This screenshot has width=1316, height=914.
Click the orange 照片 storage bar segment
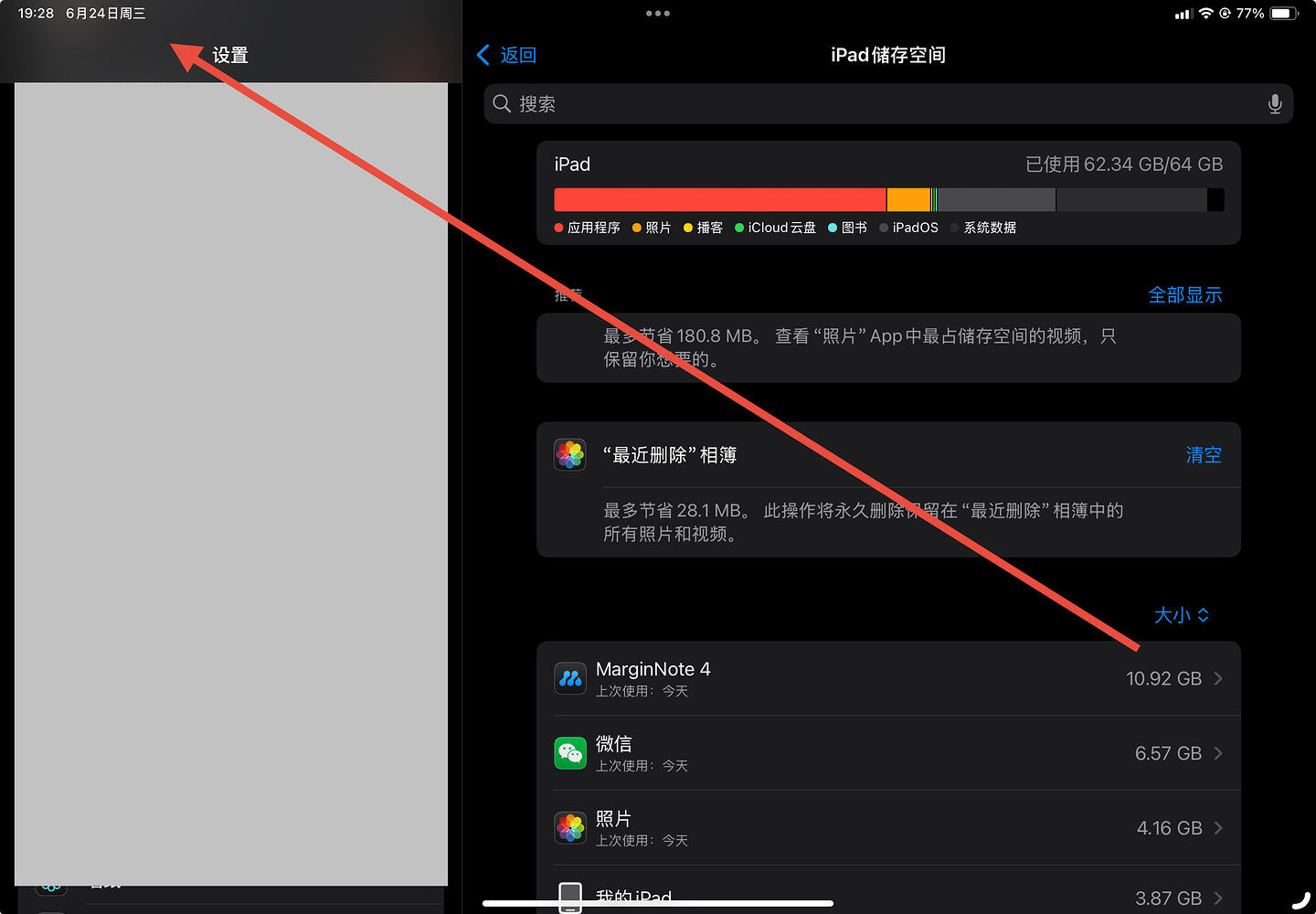tap(908, 199)
